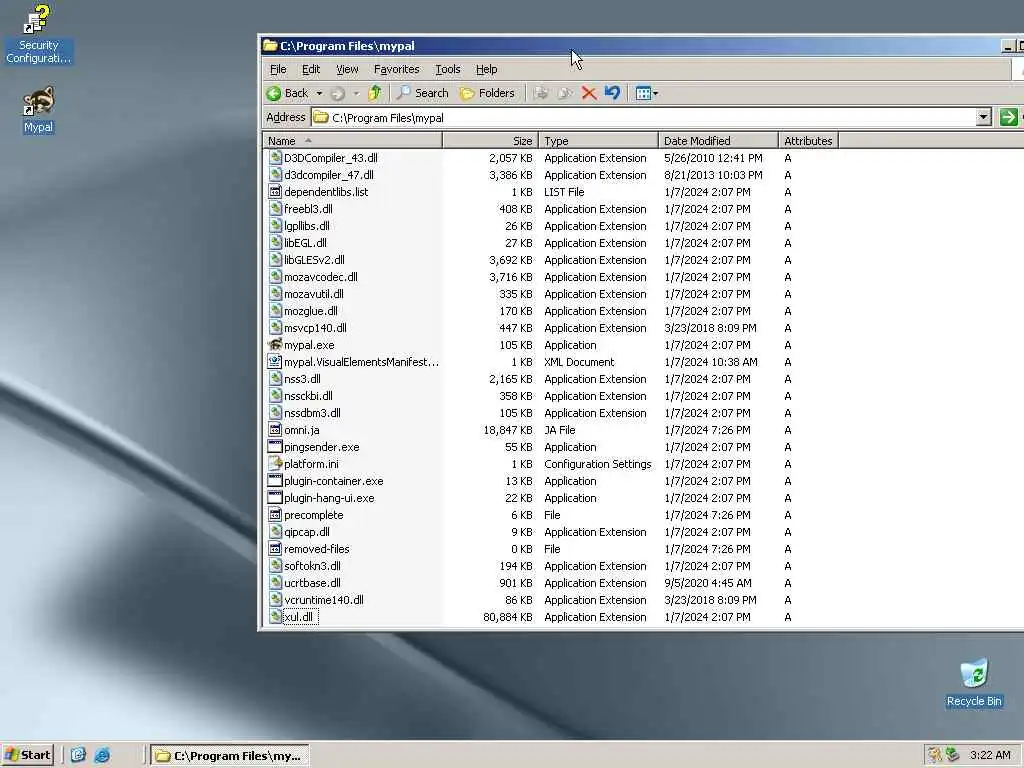
Task: Click the Copy To toolbar icon
Action: [x=565, y=93]
